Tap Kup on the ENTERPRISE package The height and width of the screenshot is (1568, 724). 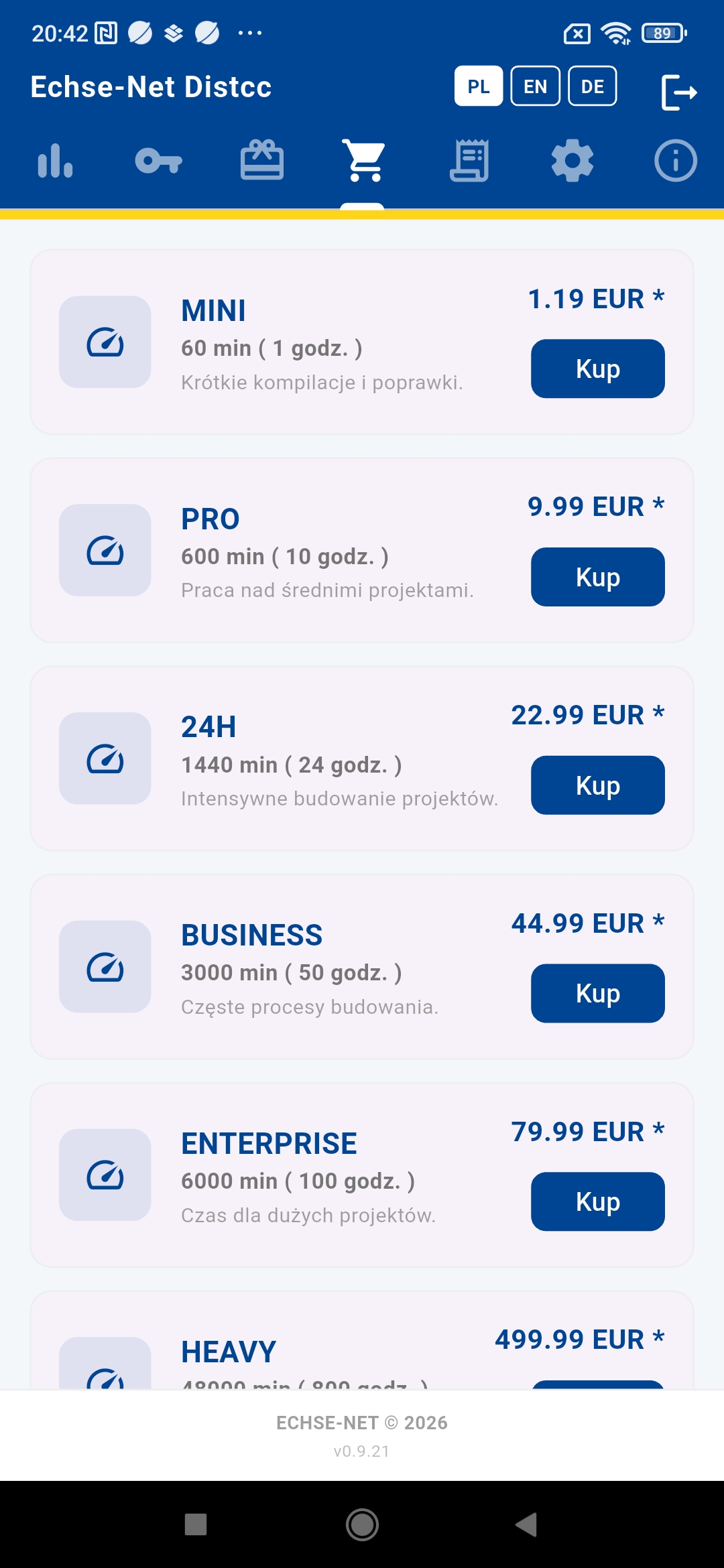597,1201
